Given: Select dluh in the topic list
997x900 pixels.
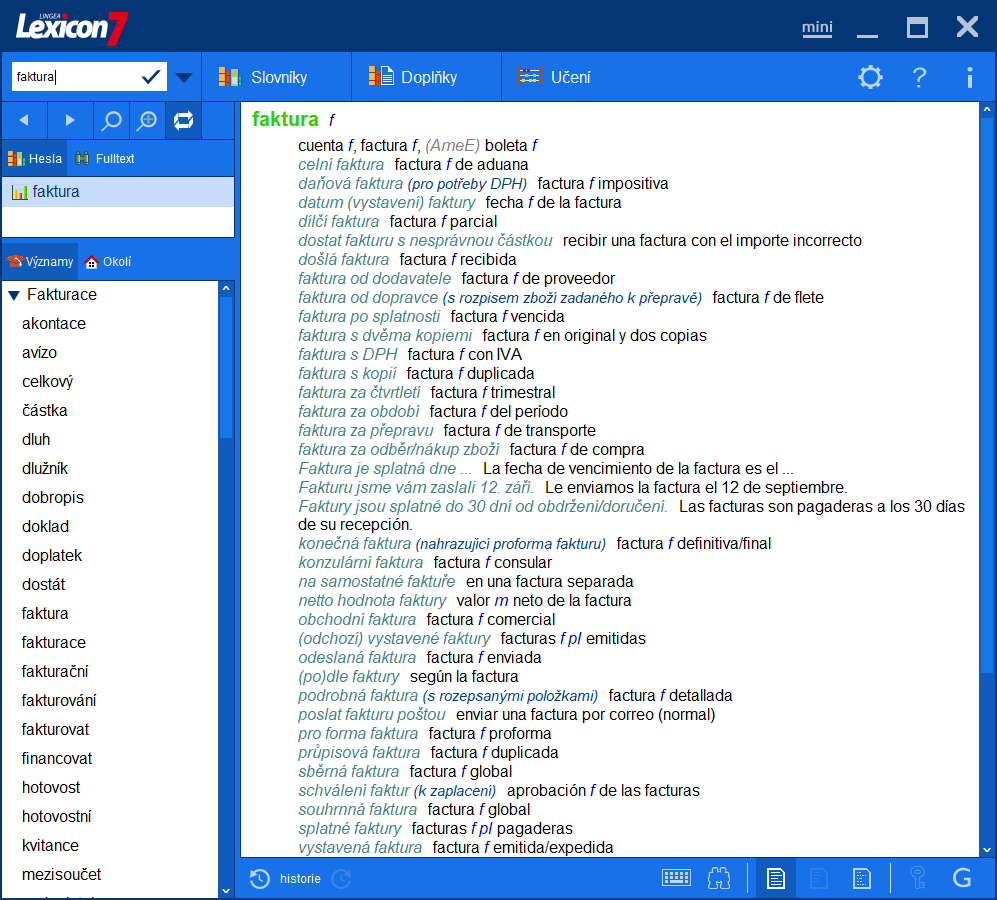Looking at the screenshot, I should coord(36,440).
